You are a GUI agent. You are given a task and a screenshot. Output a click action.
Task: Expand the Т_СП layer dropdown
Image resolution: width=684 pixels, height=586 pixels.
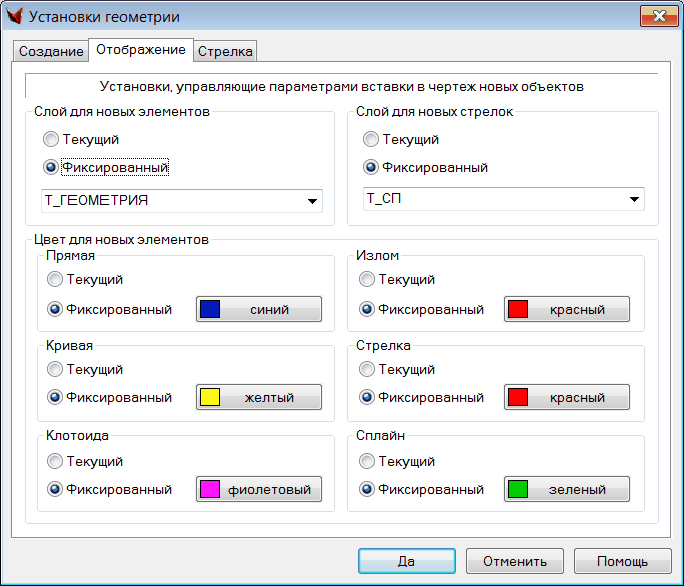click(635, 200)
